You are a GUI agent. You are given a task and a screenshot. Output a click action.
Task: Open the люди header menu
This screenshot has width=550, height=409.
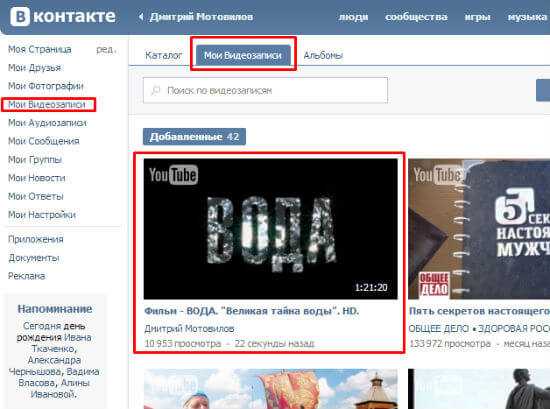click(353, 16)
